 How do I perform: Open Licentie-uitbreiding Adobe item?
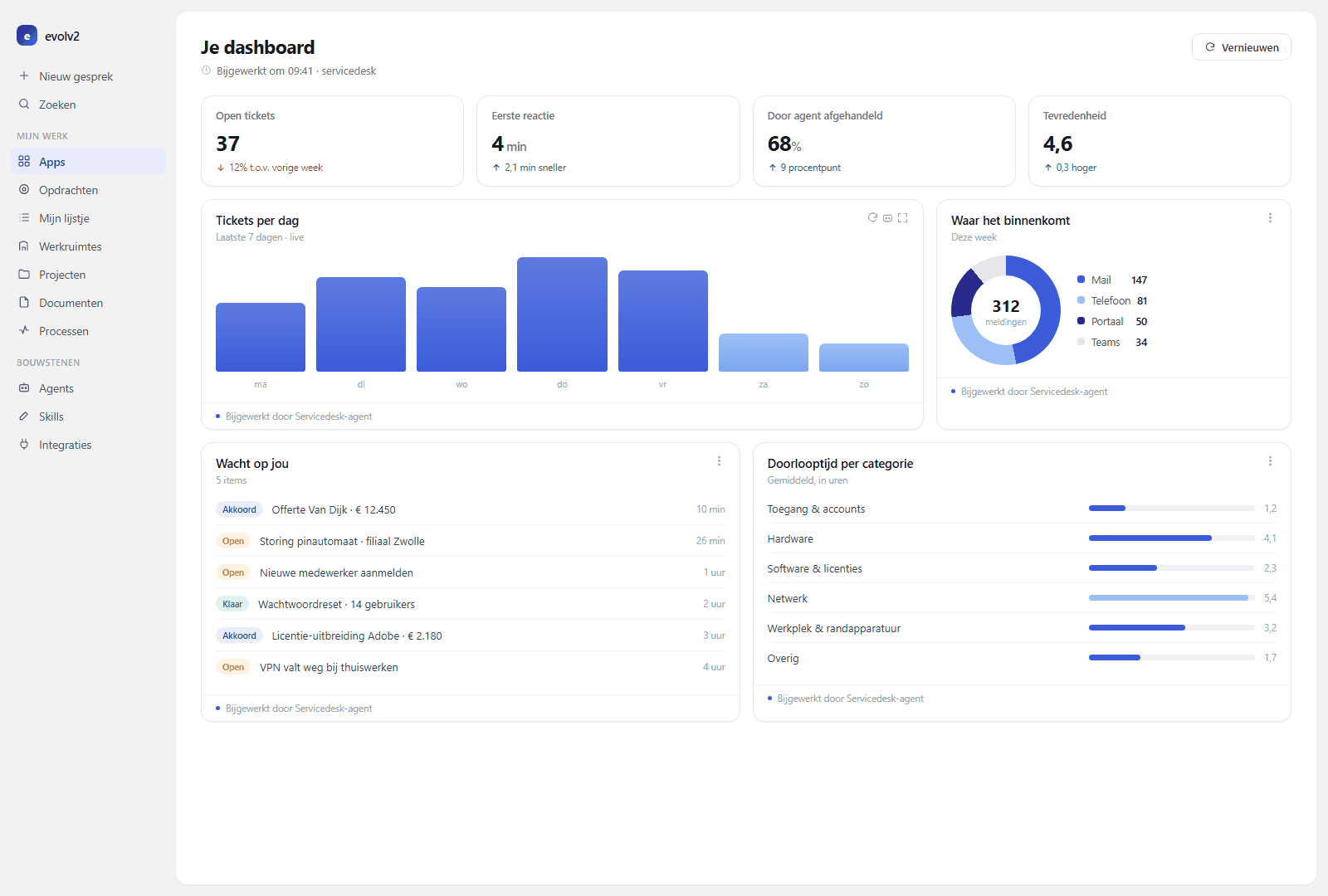[471, 635]
